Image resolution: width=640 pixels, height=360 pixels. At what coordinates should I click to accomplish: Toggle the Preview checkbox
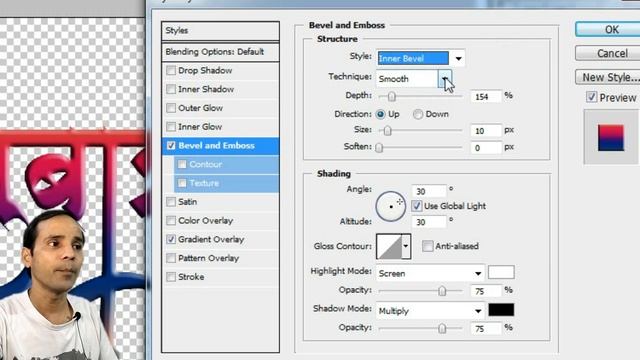[x=591, y=97]
